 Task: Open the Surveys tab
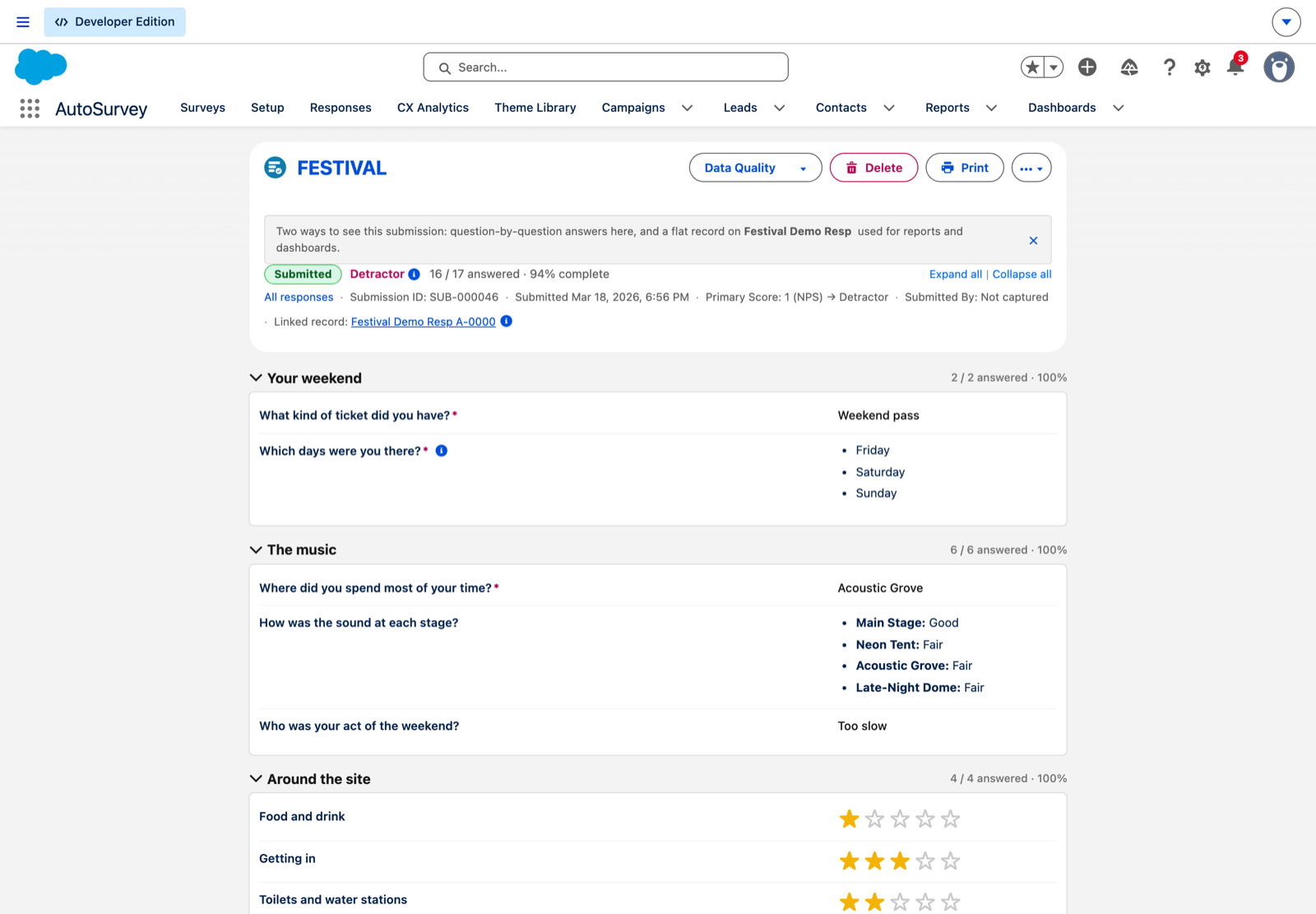tap(203, 108)
